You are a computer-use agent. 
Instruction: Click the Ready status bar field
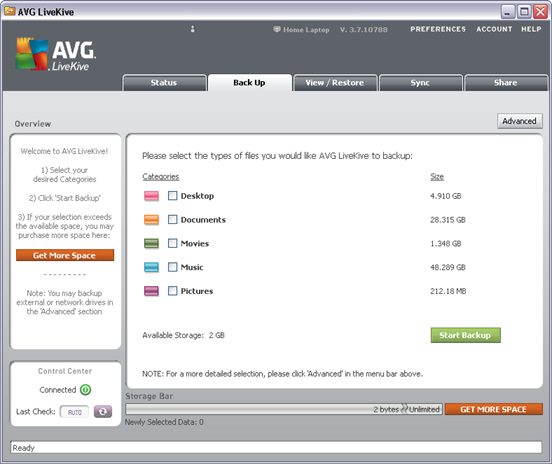(276, 447)
